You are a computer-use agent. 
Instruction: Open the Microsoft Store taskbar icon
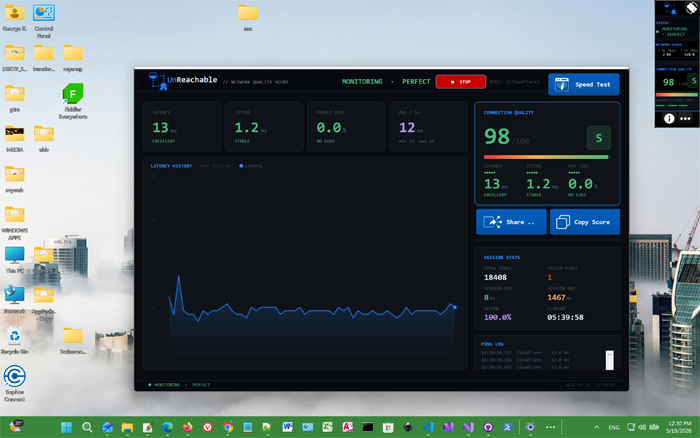click(388, 427)
